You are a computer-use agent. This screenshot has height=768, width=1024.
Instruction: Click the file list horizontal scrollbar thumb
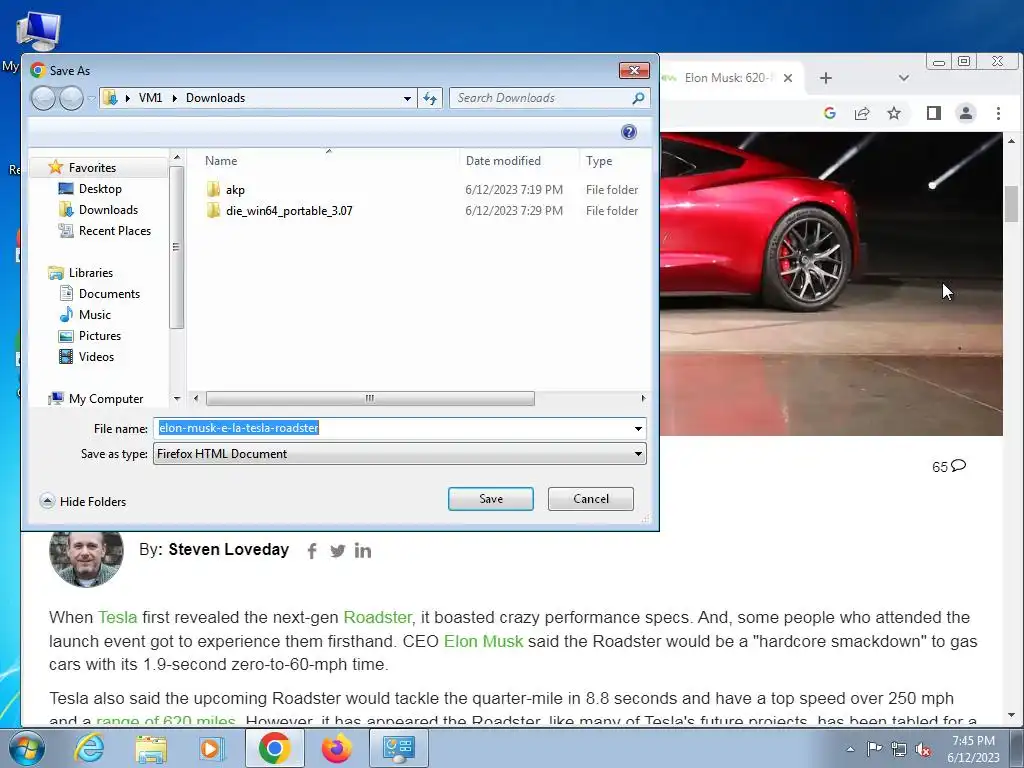point(370,398)
